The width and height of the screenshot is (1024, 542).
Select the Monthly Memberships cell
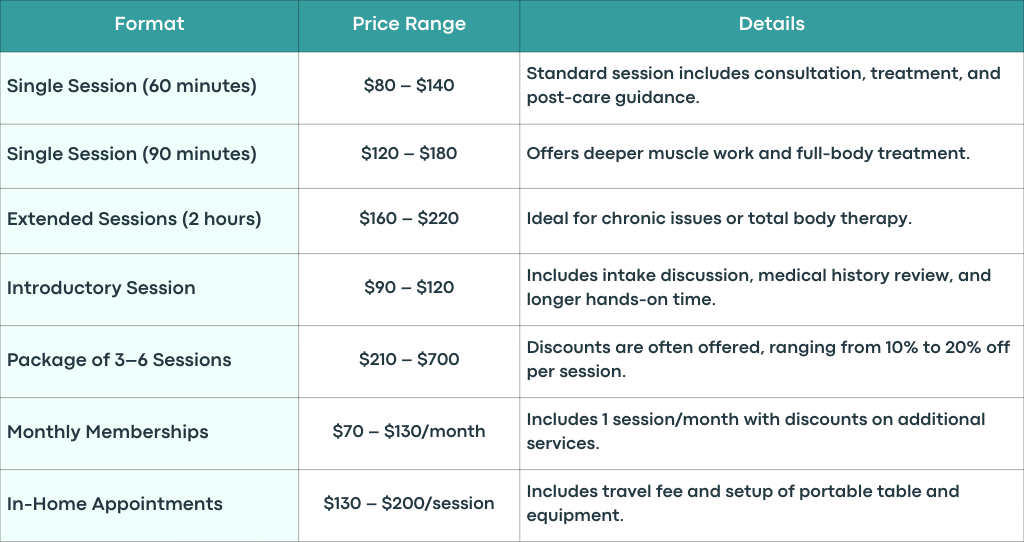pos(149,434)
